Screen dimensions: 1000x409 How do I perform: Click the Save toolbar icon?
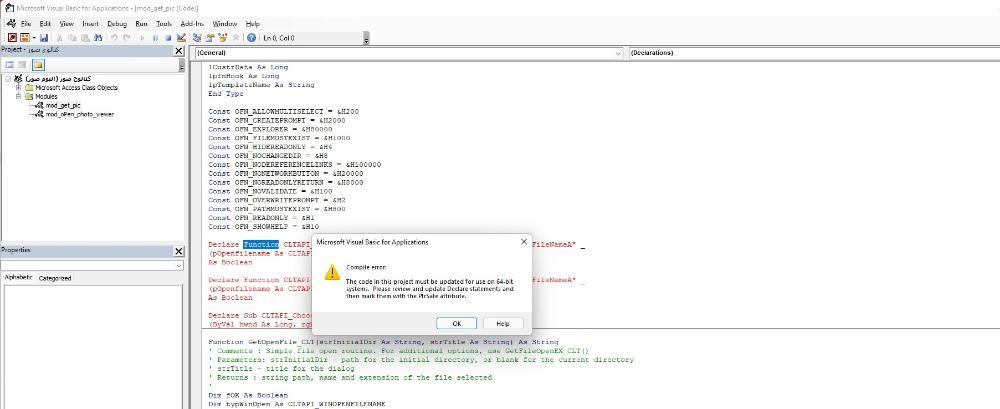point(44,38)
